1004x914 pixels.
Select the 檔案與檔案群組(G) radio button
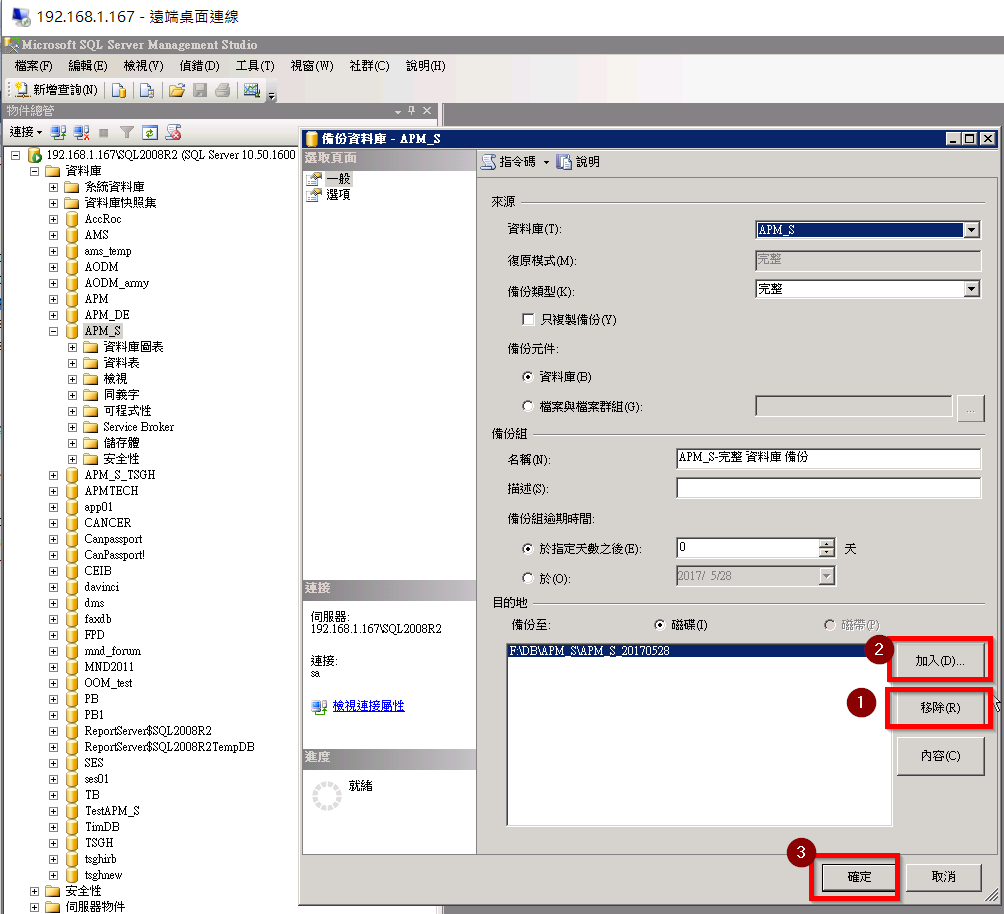coord(528,406)
